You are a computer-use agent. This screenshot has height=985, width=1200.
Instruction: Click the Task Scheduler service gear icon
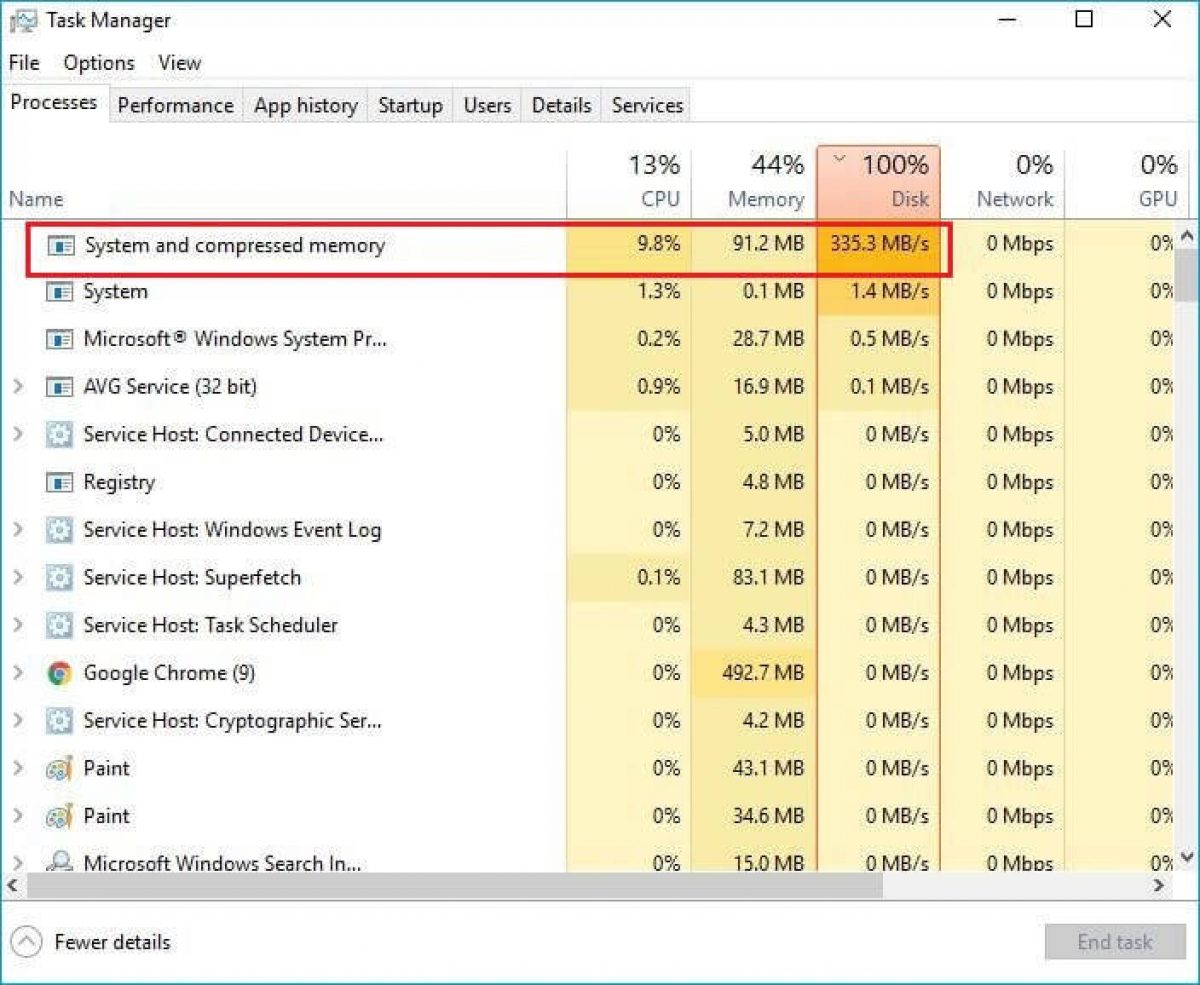60,626
